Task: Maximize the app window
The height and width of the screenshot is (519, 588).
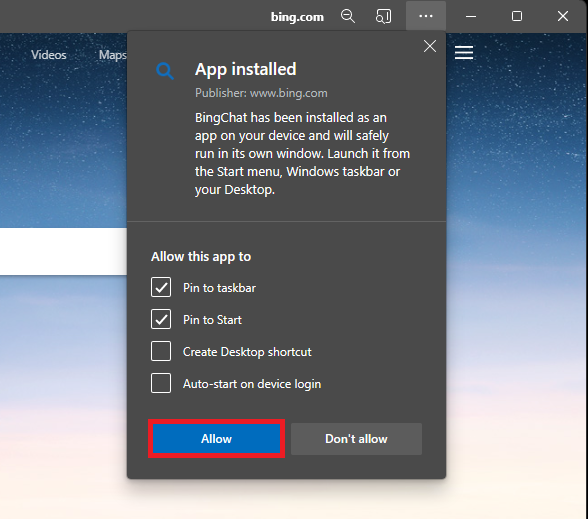Action: pos(517,16)
